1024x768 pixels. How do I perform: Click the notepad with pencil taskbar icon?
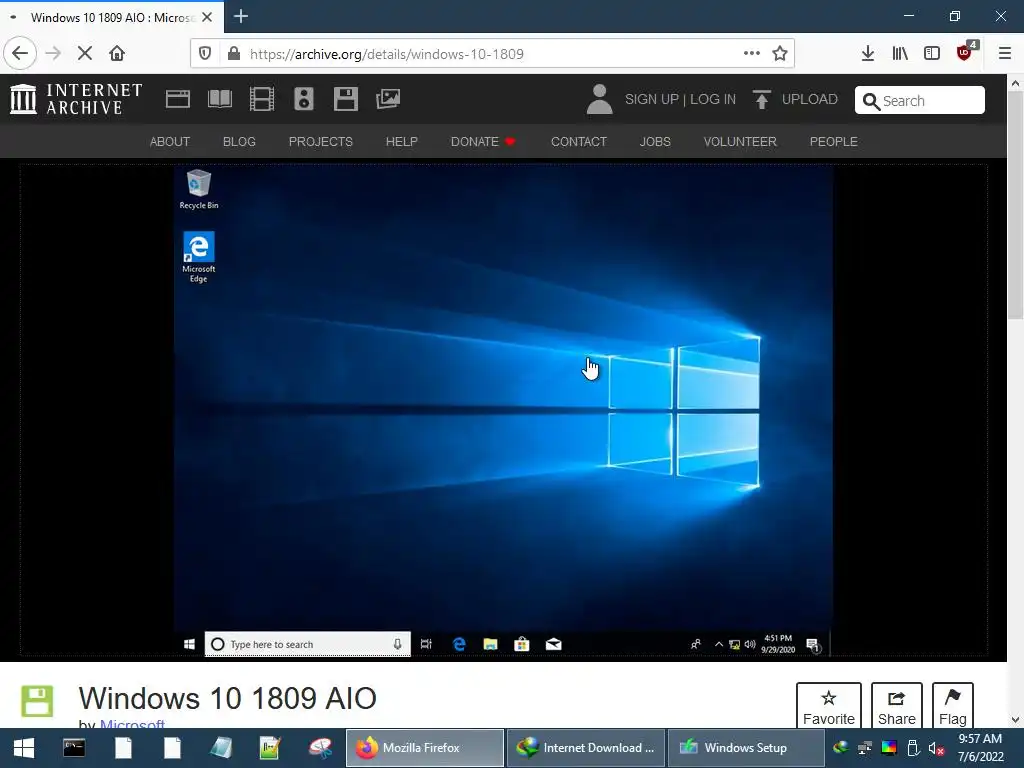[x=270, y=748]
